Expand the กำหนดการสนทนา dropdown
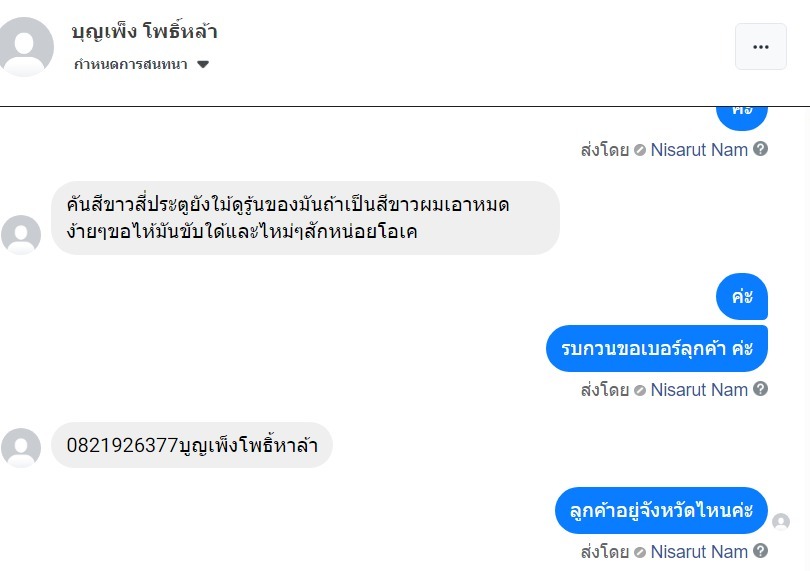The width and height of the screenshot is (810, 571). click(x=140, y=64)
